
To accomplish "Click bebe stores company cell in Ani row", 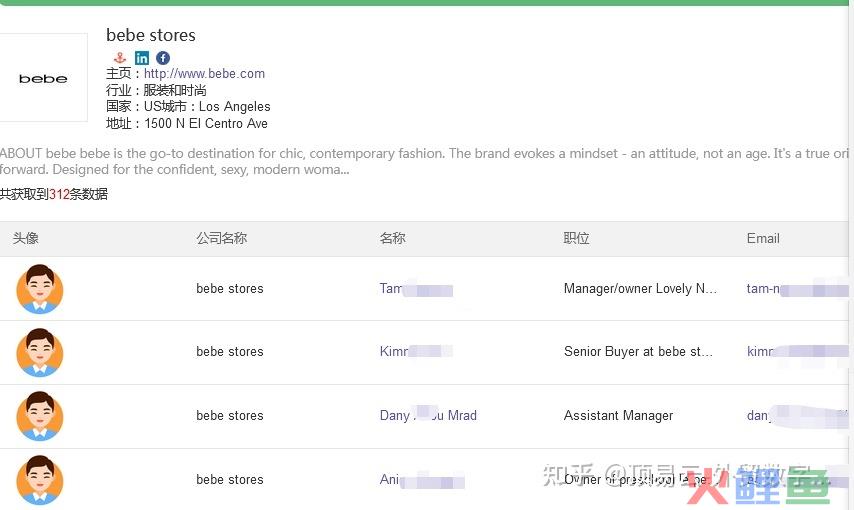I will 230,479.
